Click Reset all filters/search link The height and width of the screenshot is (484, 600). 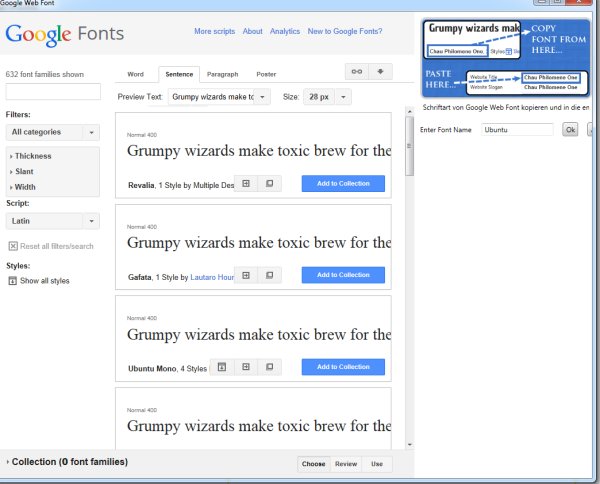[x=57, y=246]
